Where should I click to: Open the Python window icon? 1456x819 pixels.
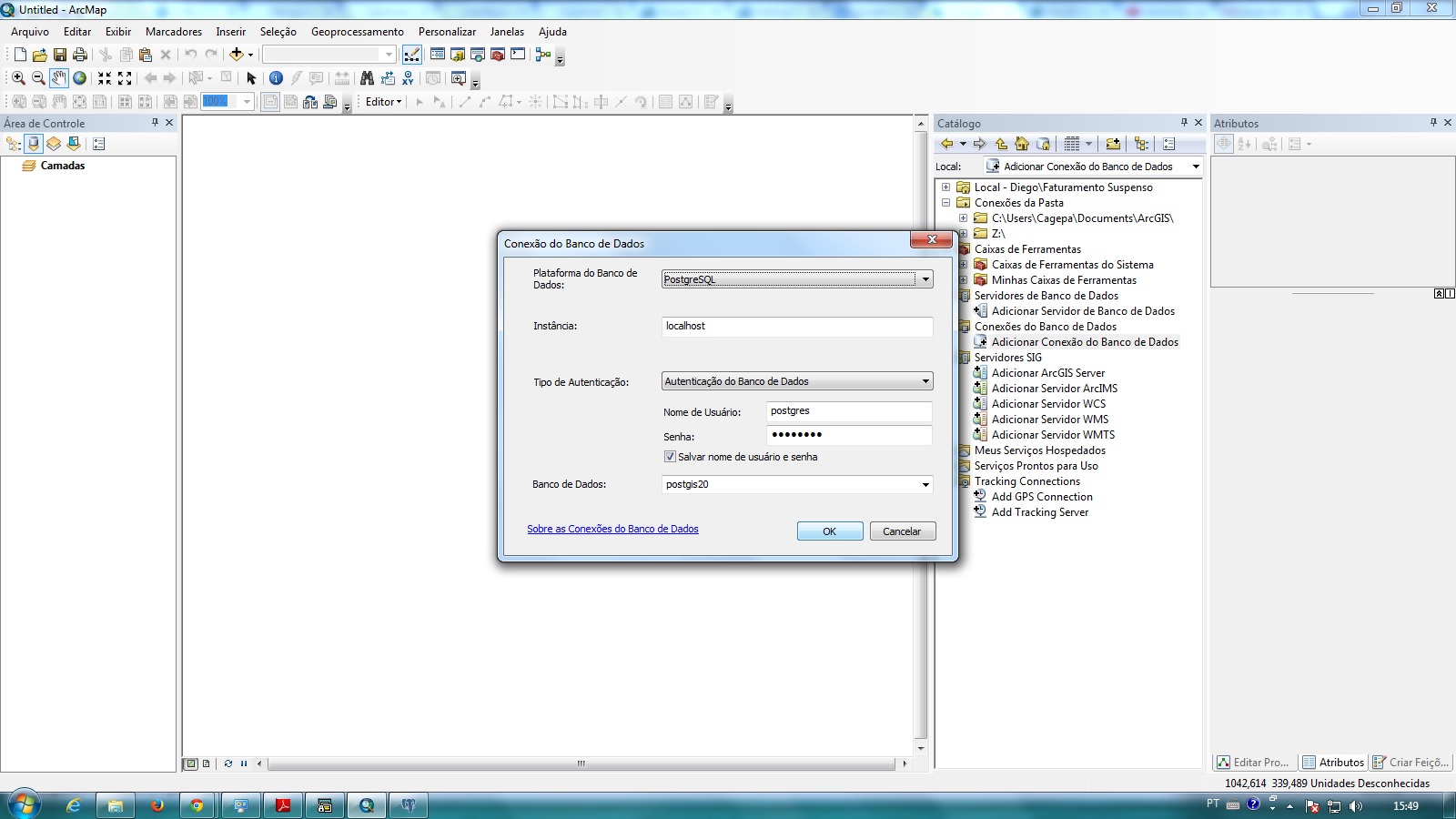coord(518,55)
